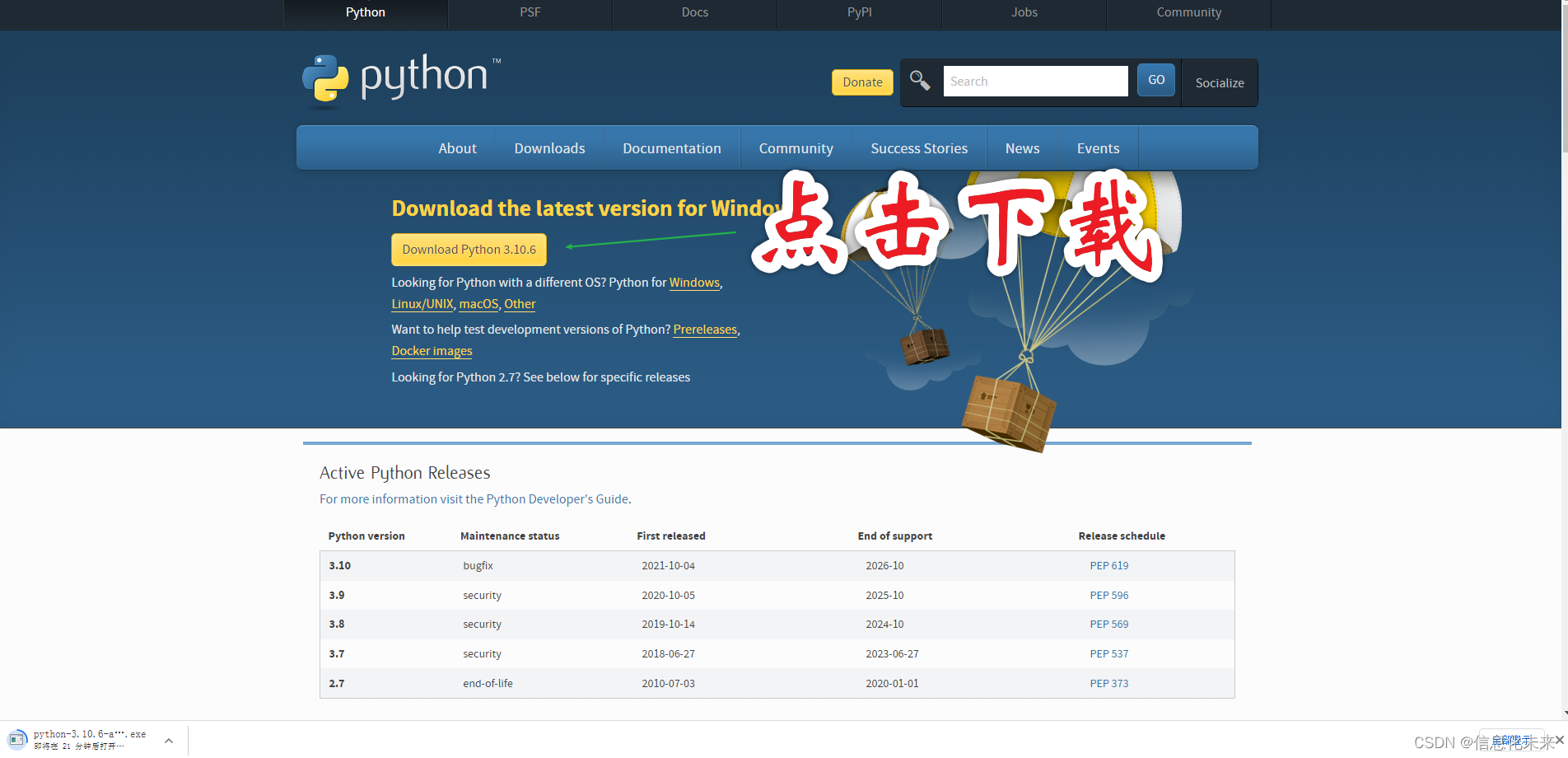Open the PEP 619 release schedule

tap(1109, 566)
